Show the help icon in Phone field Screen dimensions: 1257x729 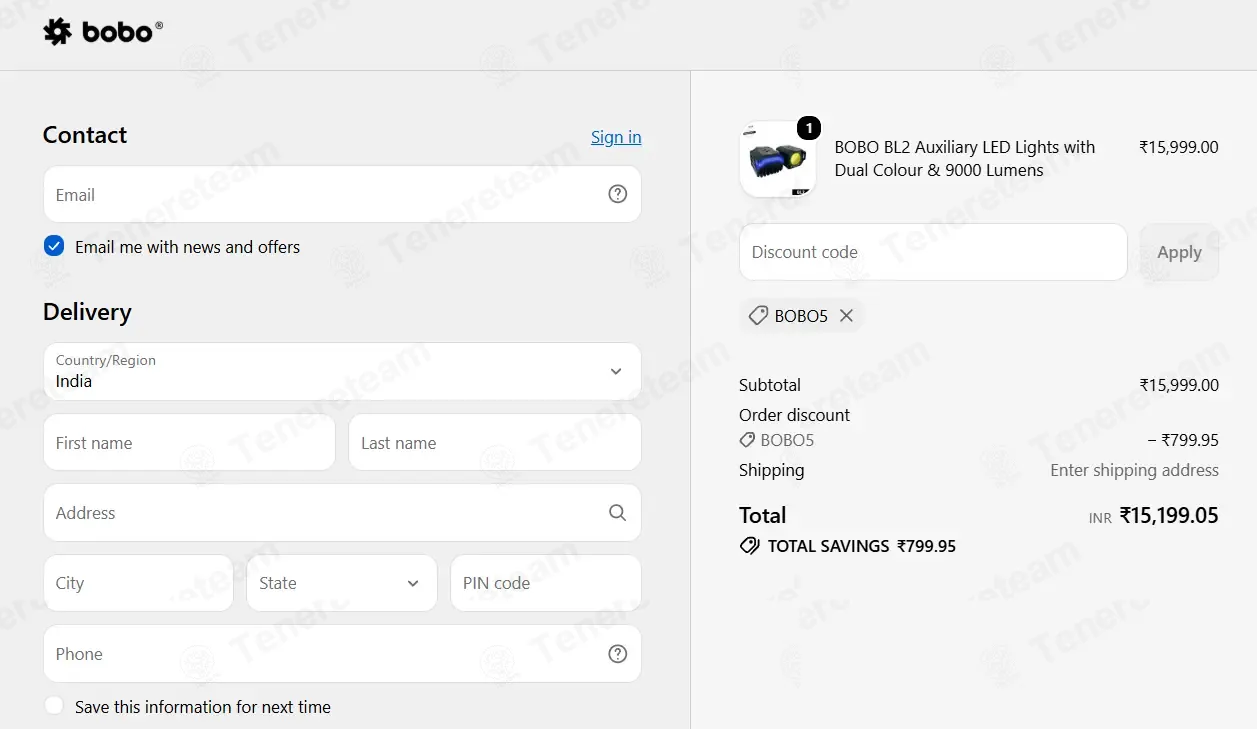[618, 654]
